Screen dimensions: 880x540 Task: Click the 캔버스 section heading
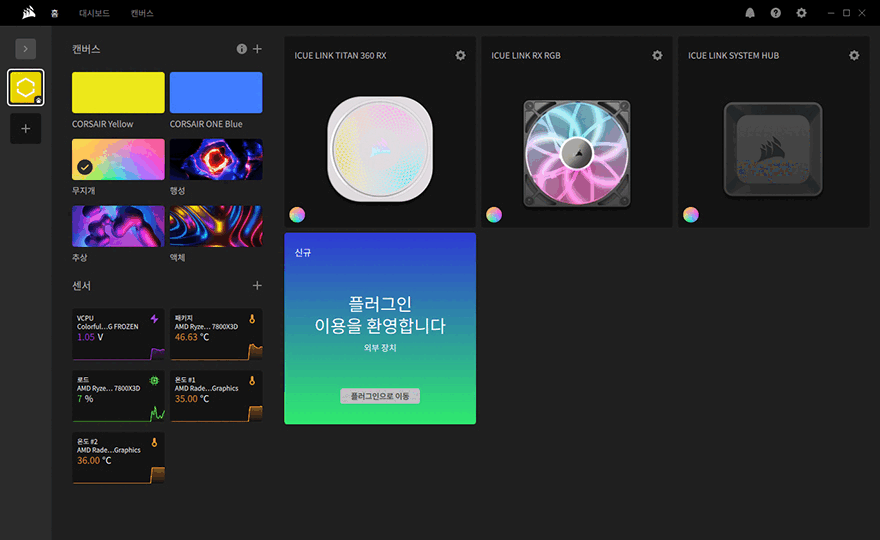point(86,49)
